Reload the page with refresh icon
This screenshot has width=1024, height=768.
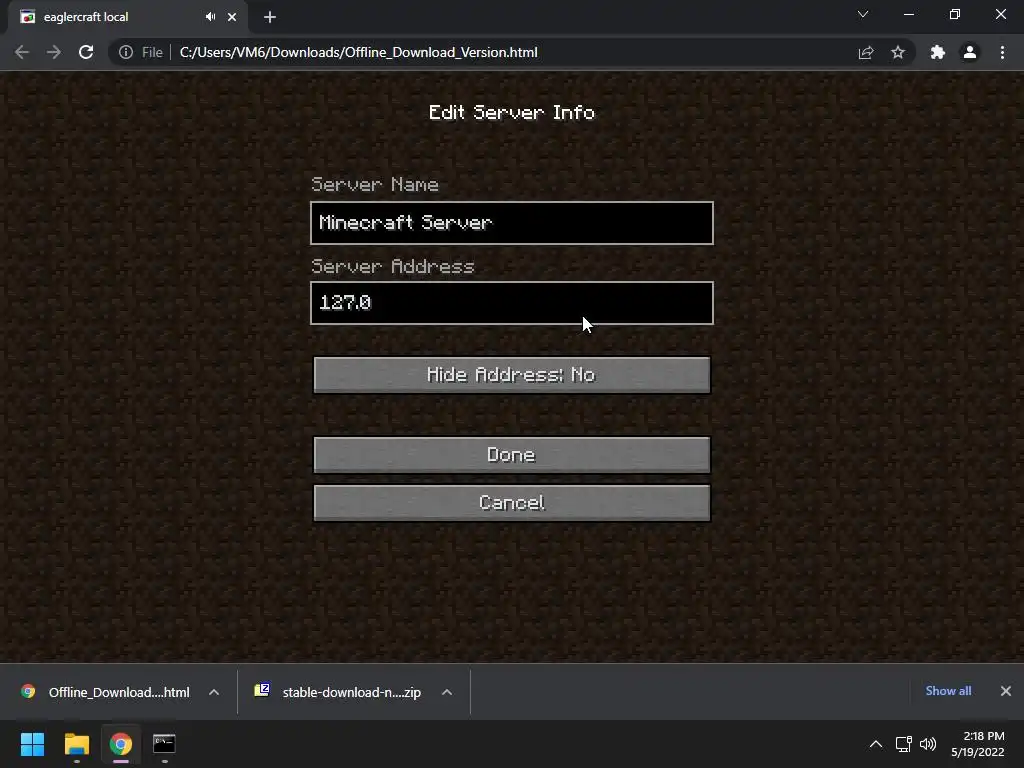pos(86,52)
